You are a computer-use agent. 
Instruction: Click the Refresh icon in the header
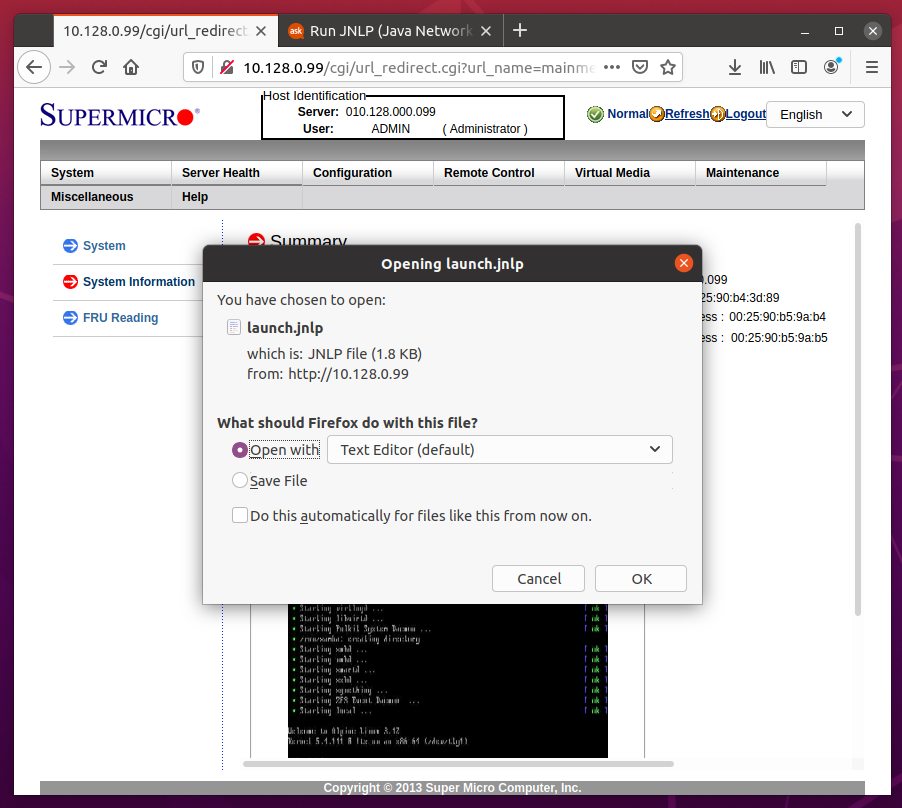(656, 114)
